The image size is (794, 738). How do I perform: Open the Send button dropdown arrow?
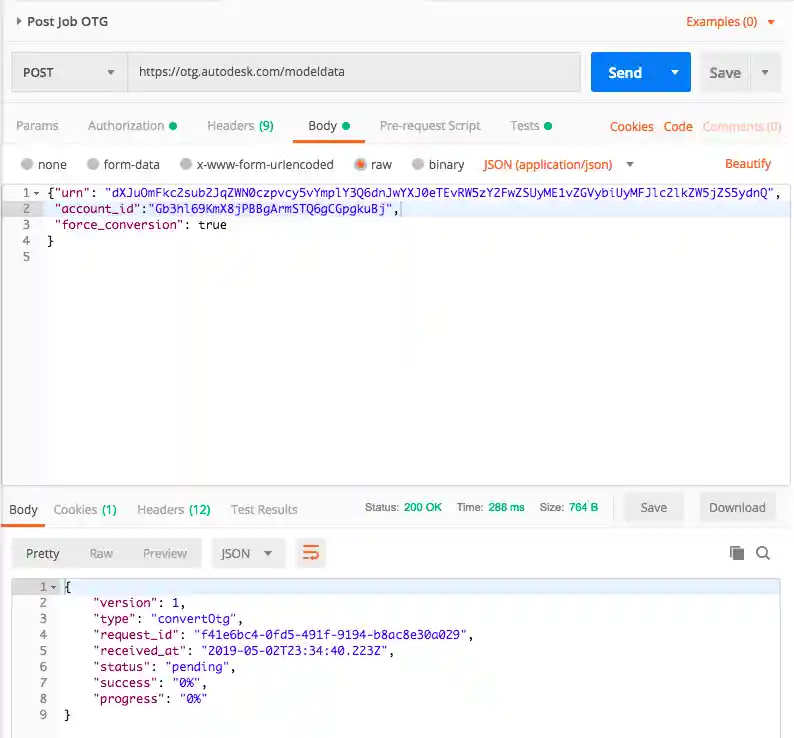(x=675, y=73)
